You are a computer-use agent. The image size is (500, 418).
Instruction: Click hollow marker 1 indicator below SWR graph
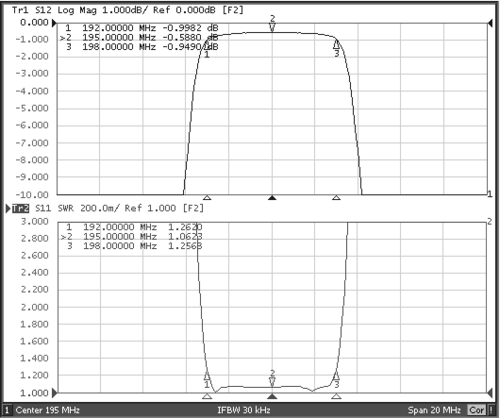207,396
